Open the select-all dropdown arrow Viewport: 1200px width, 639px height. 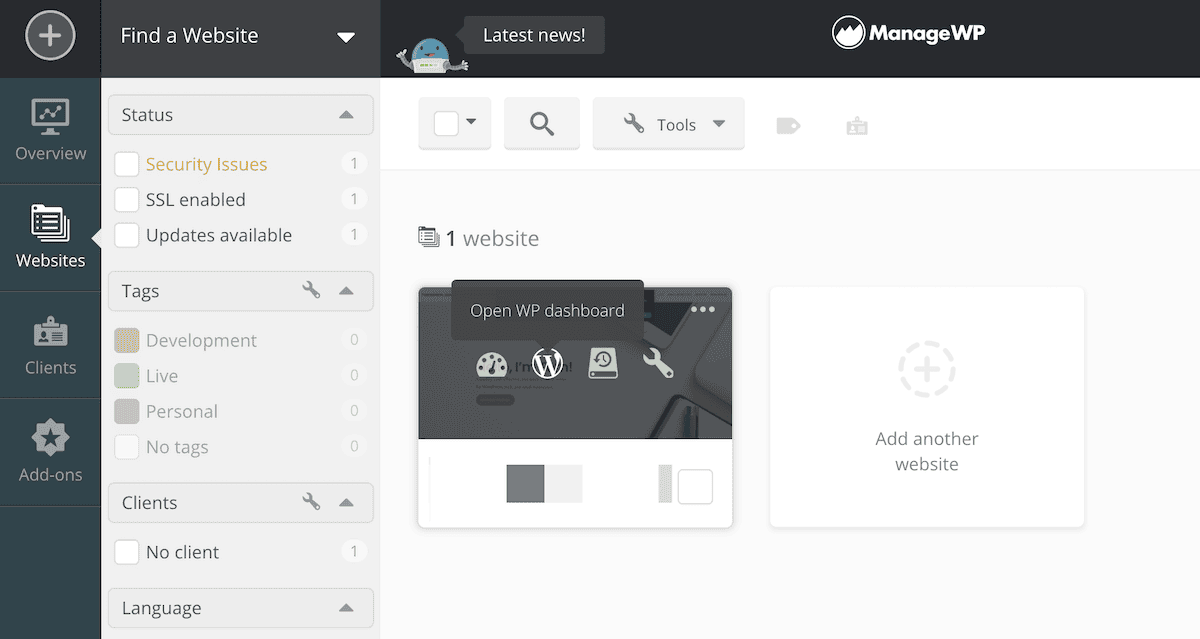point(471,123)
